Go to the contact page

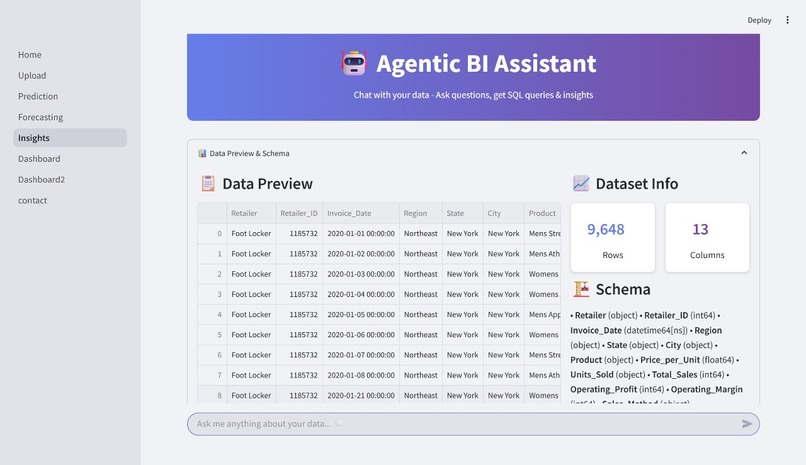(x=32, y=200)
